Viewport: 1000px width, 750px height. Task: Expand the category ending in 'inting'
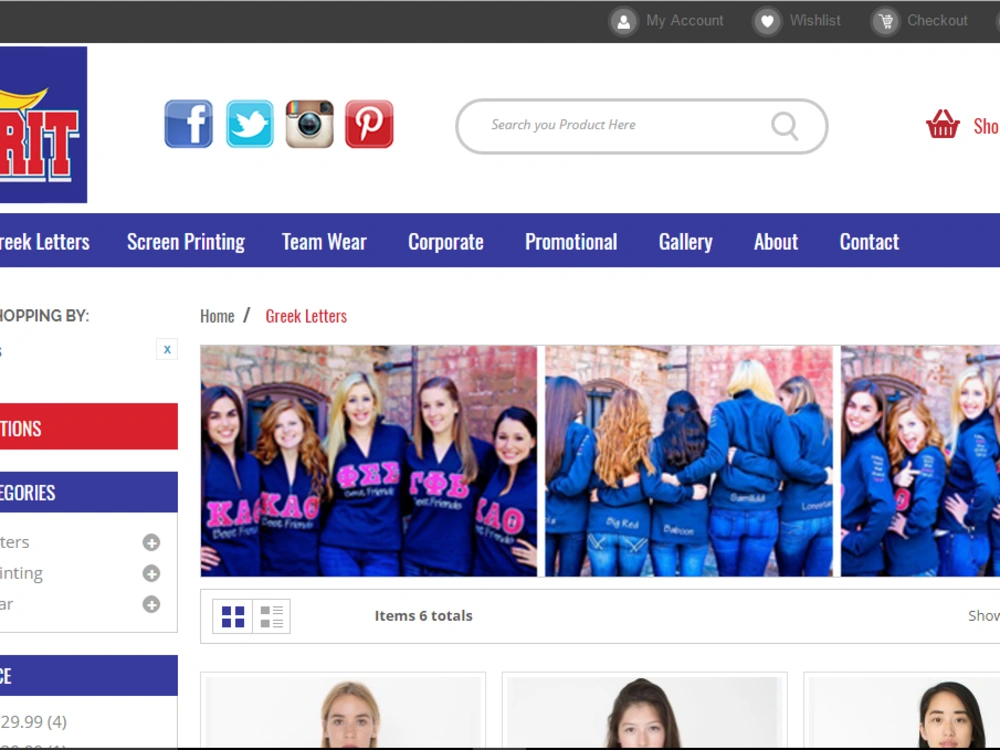[151, 573]
